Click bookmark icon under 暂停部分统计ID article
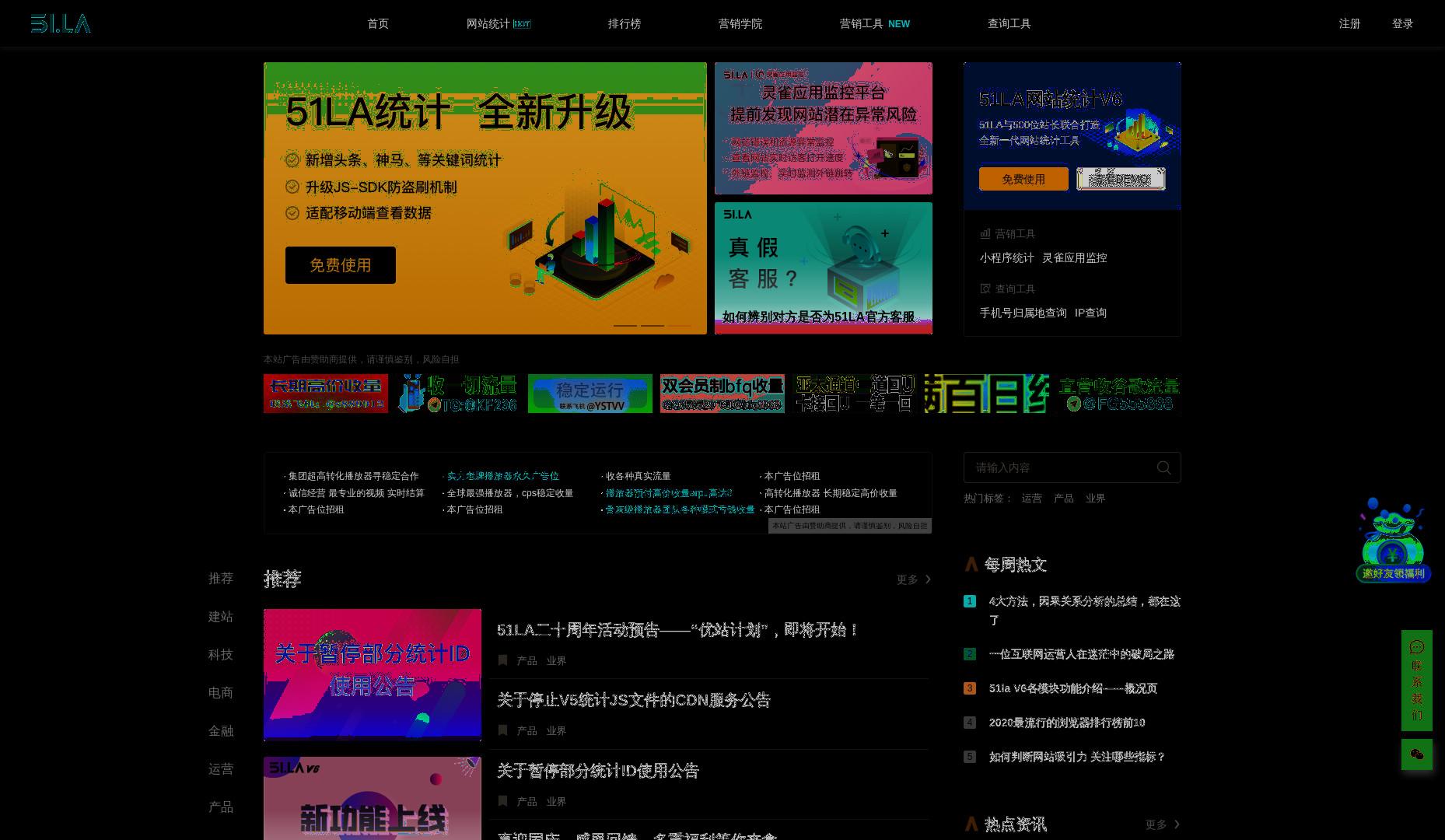This screenshot has width=1445, height=840. pyautogui.click(x=502, y=801)
